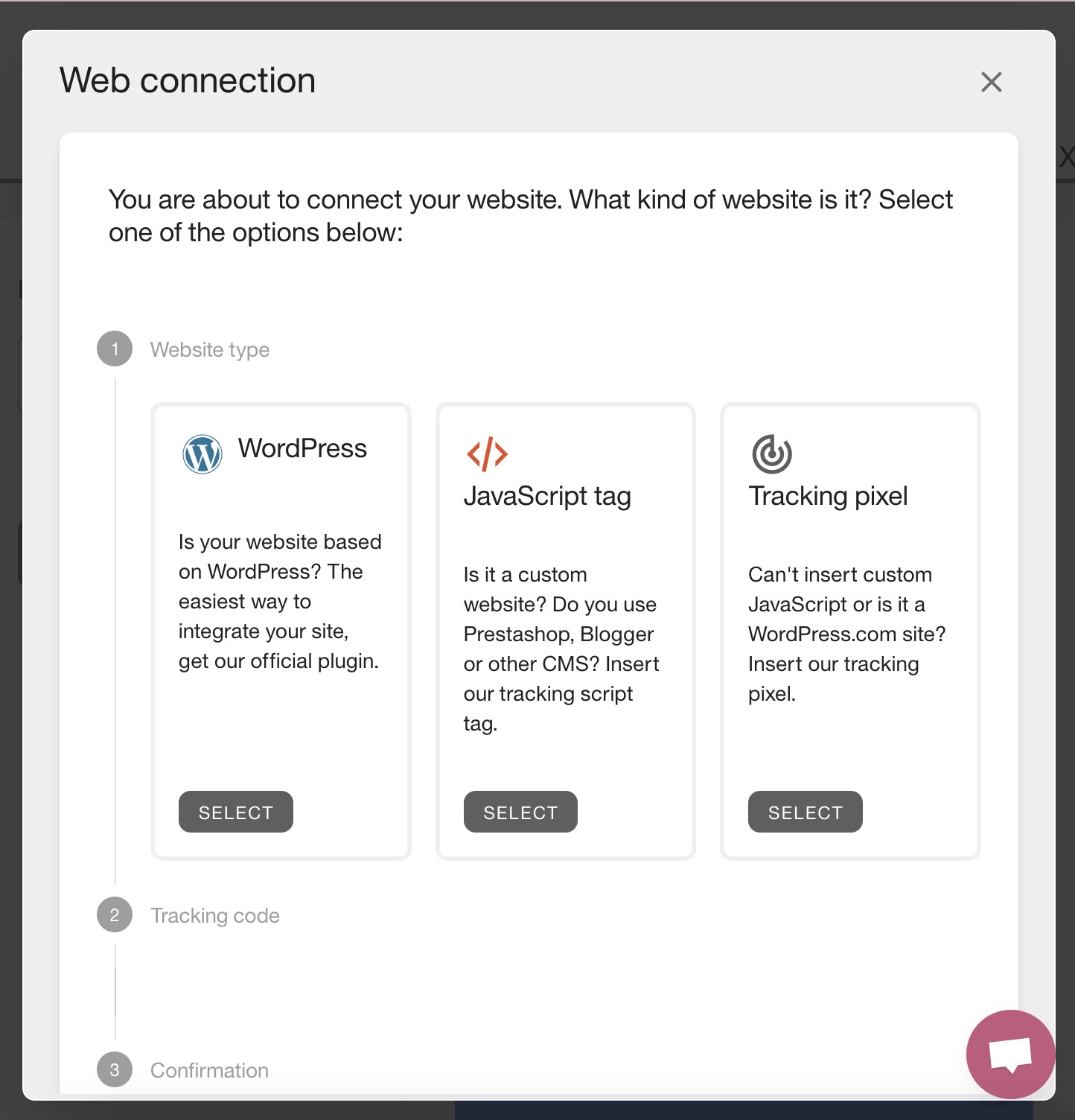Viewport: 1075px width, 1120px height.
Task: Click the tracking script tag description
Action: pos(561,649)
